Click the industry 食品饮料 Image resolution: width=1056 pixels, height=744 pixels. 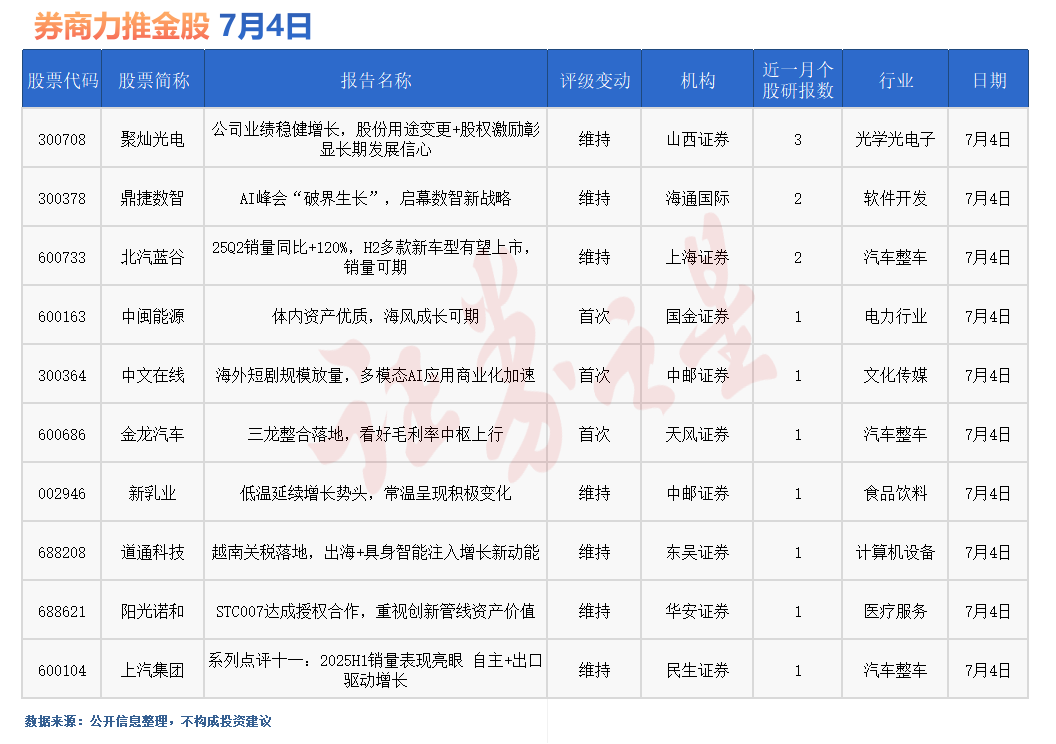[896, 494]
